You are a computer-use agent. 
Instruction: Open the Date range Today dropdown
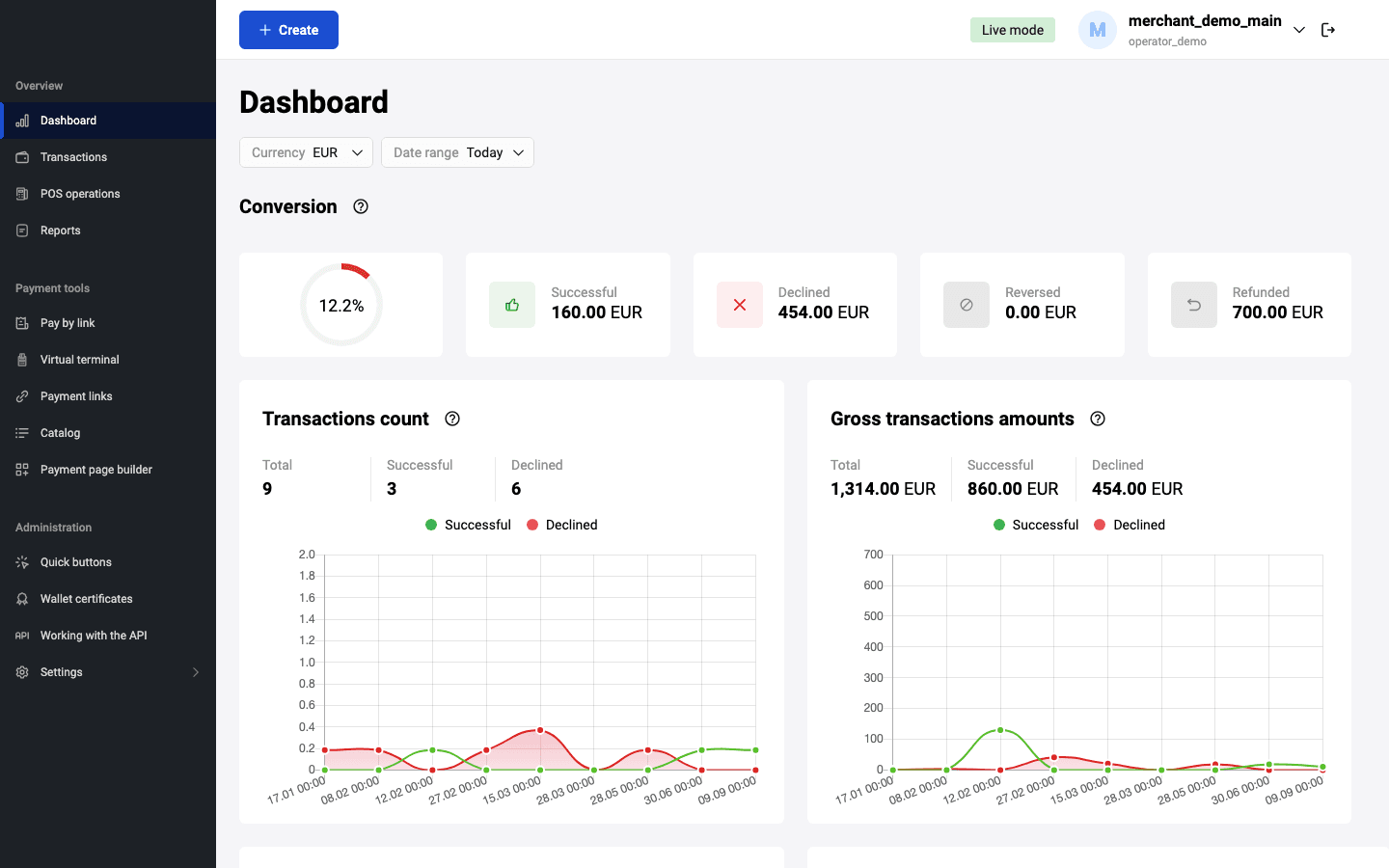point(457,152)
